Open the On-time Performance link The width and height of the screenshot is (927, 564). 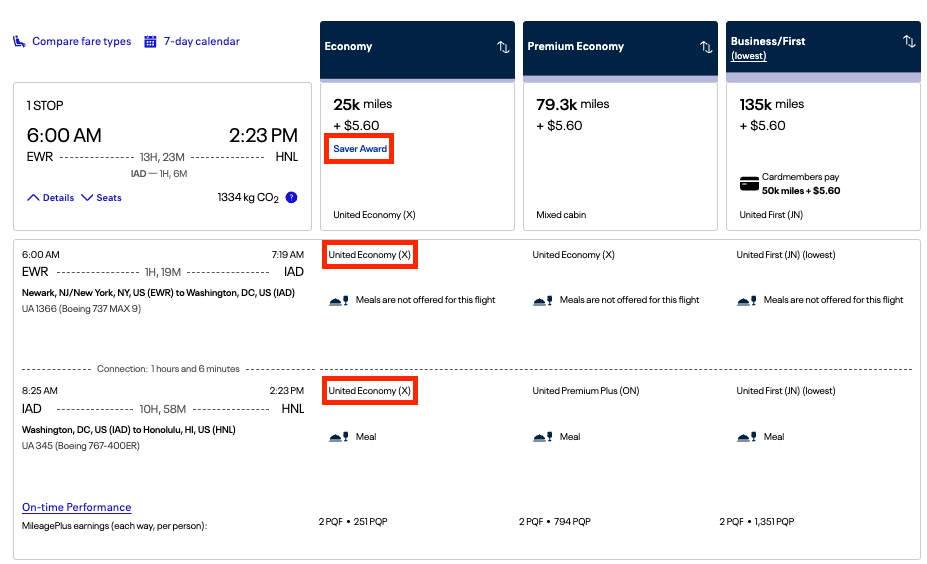(x=77, y=507)
